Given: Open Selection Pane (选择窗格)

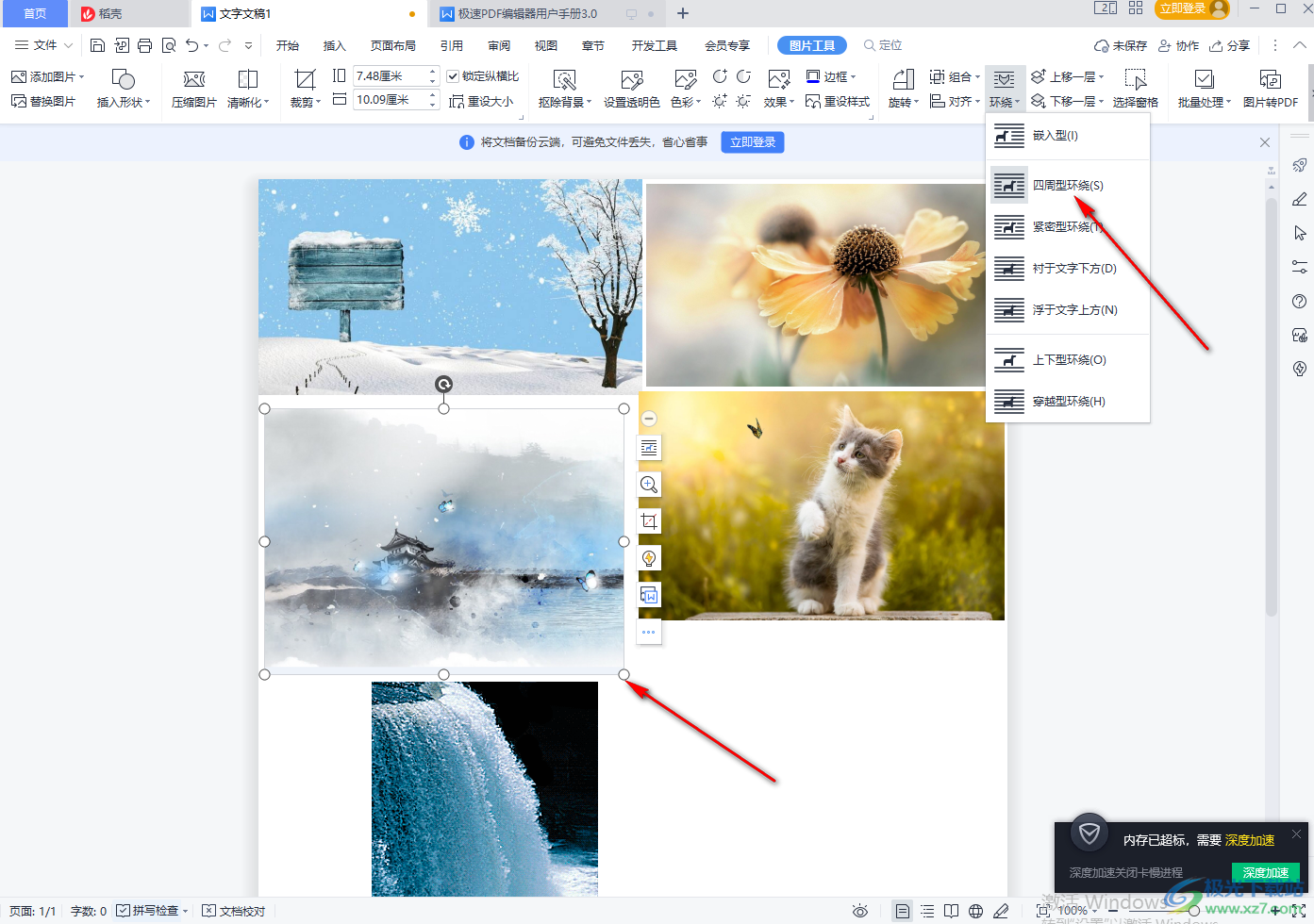Looking at the screenshot, I should point(1136,89).
